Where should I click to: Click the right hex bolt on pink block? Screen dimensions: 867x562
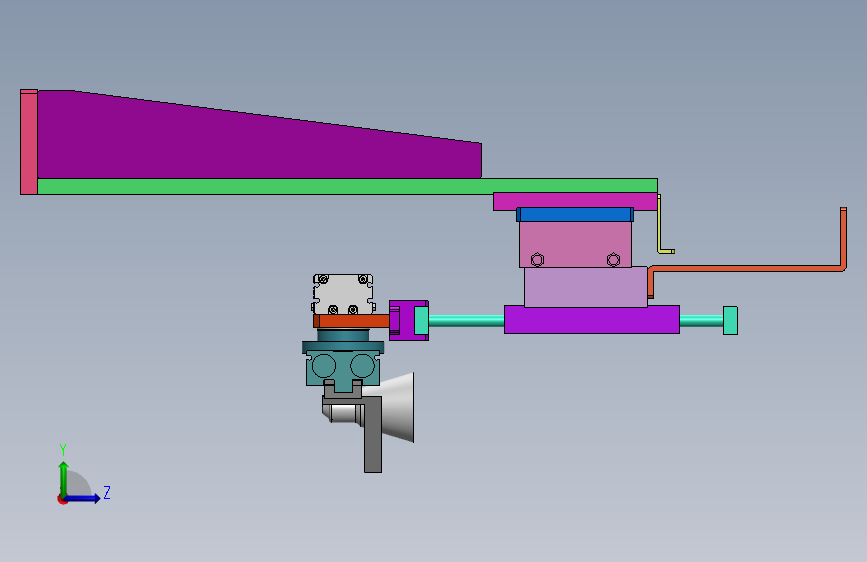point(613,259)
